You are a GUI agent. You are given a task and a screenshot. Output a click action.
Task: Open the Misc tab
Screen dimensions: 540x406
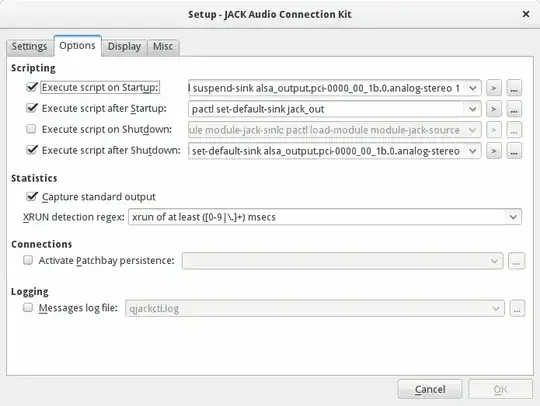[163, 46]
